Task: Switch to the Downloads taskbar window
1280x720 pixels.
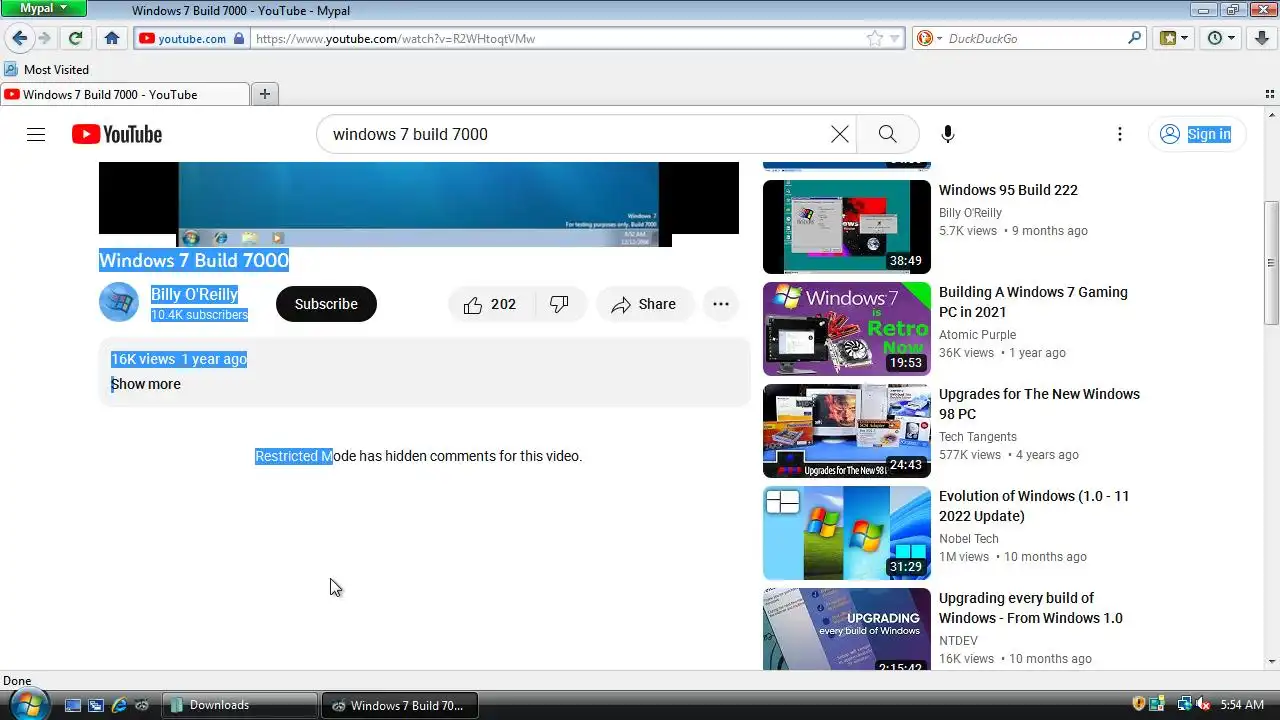Action: (239, 705)
